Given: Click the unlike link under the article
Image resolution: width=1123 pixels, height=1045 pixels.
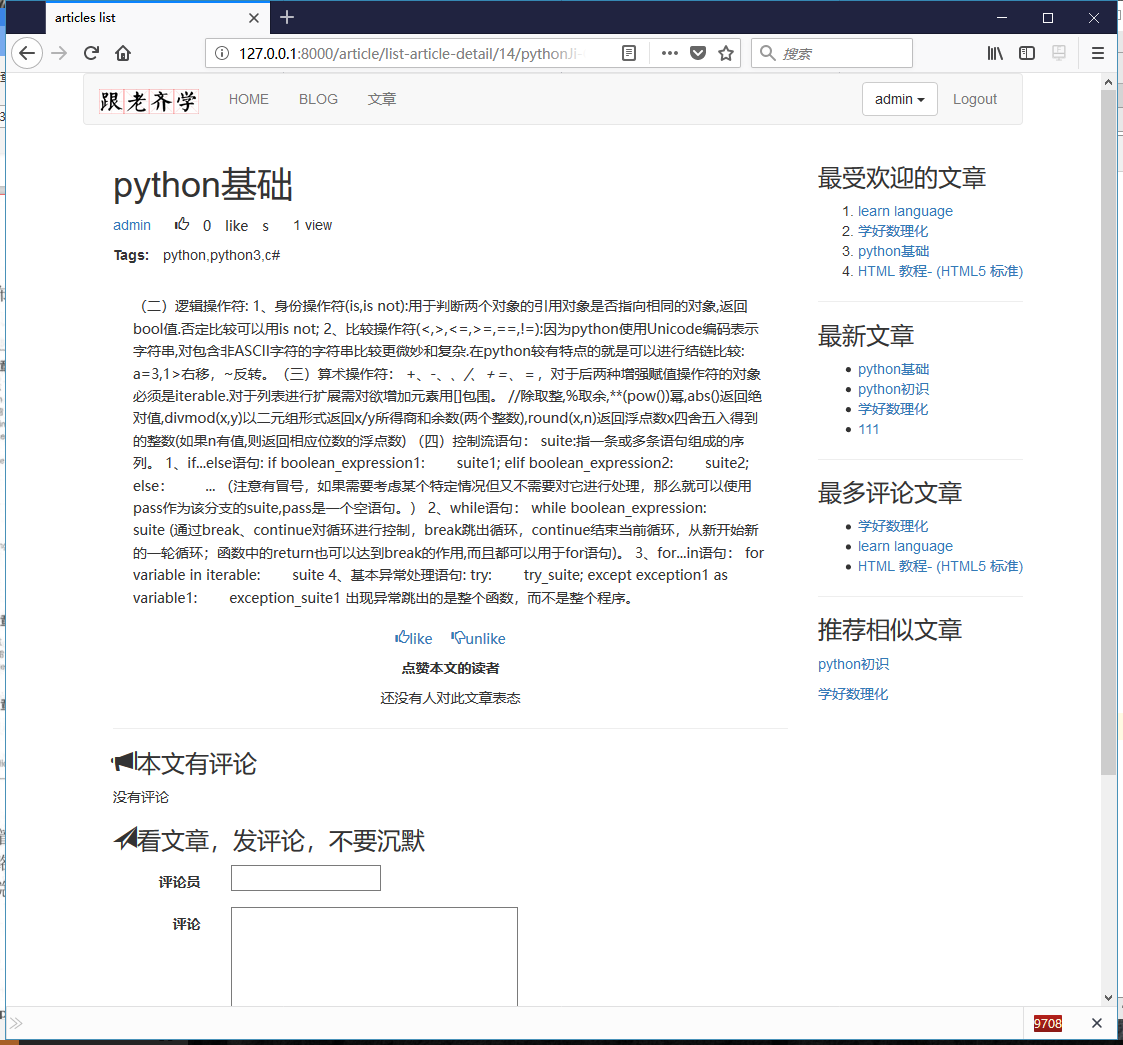Looking at the screenshot, I should (x=478, y=638).
